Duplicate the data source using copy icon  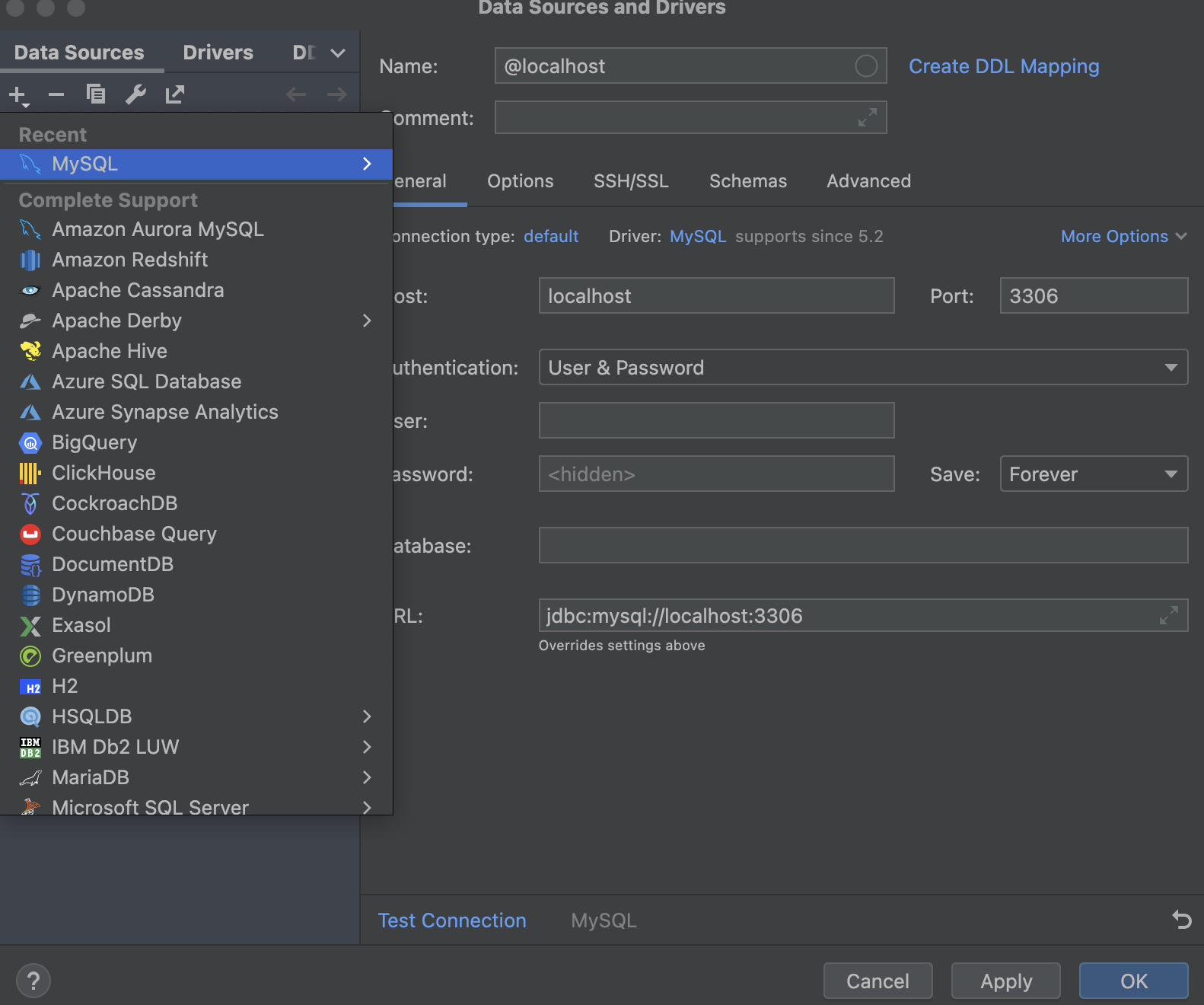coord(96,94)
